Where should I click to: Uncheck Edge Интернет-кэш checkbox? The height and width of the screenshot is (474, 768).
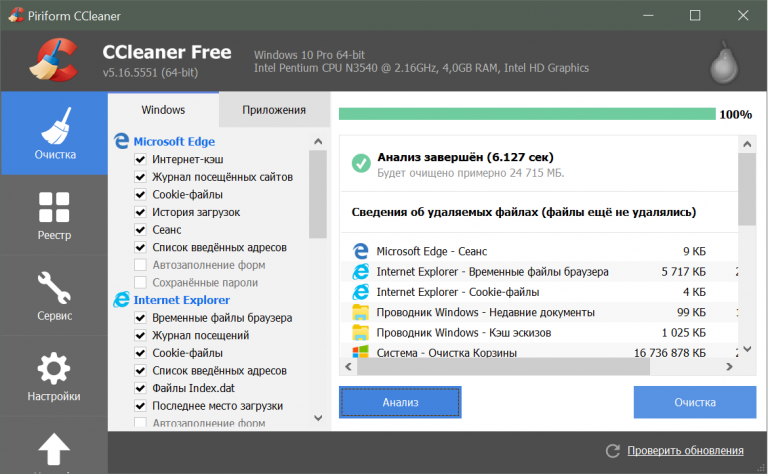point(140,159)
